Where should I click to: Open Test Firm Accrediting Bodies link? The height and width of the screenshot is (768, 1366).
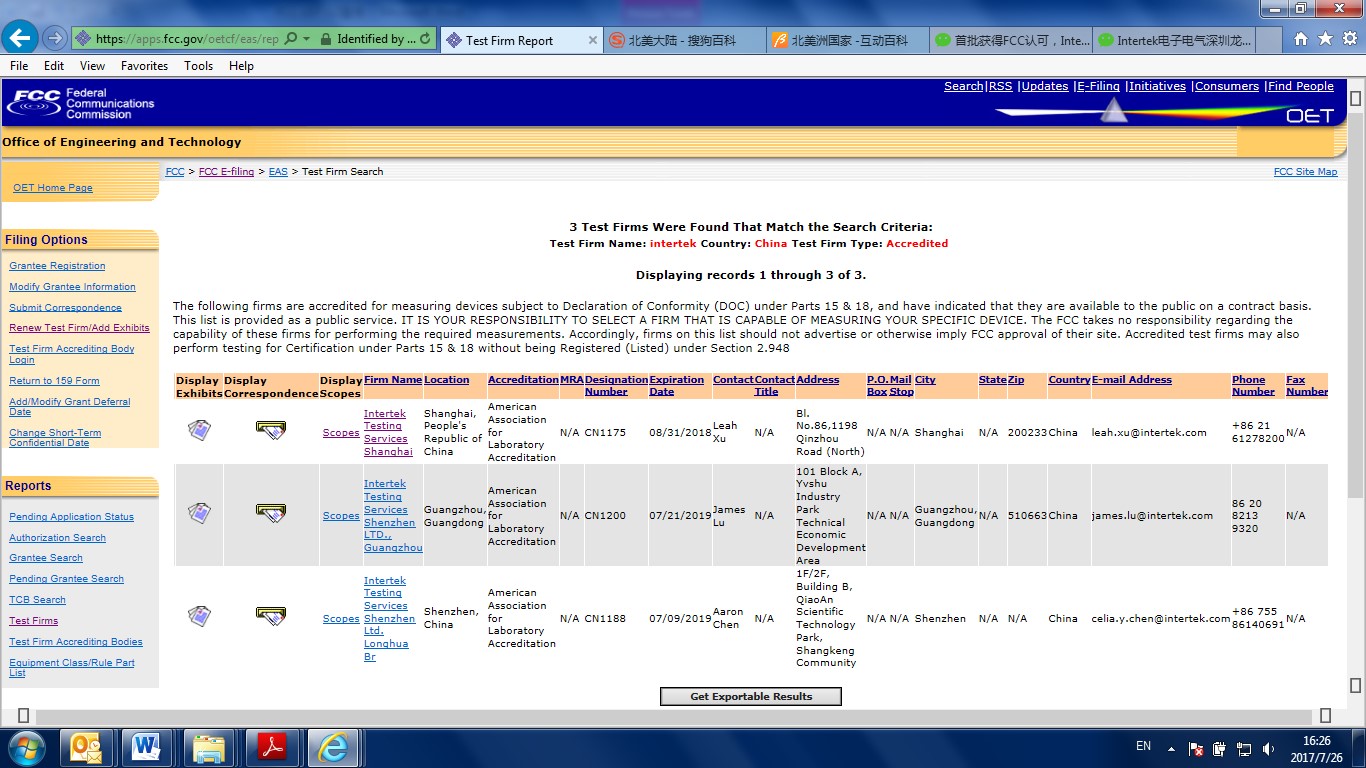click(76, 642)
